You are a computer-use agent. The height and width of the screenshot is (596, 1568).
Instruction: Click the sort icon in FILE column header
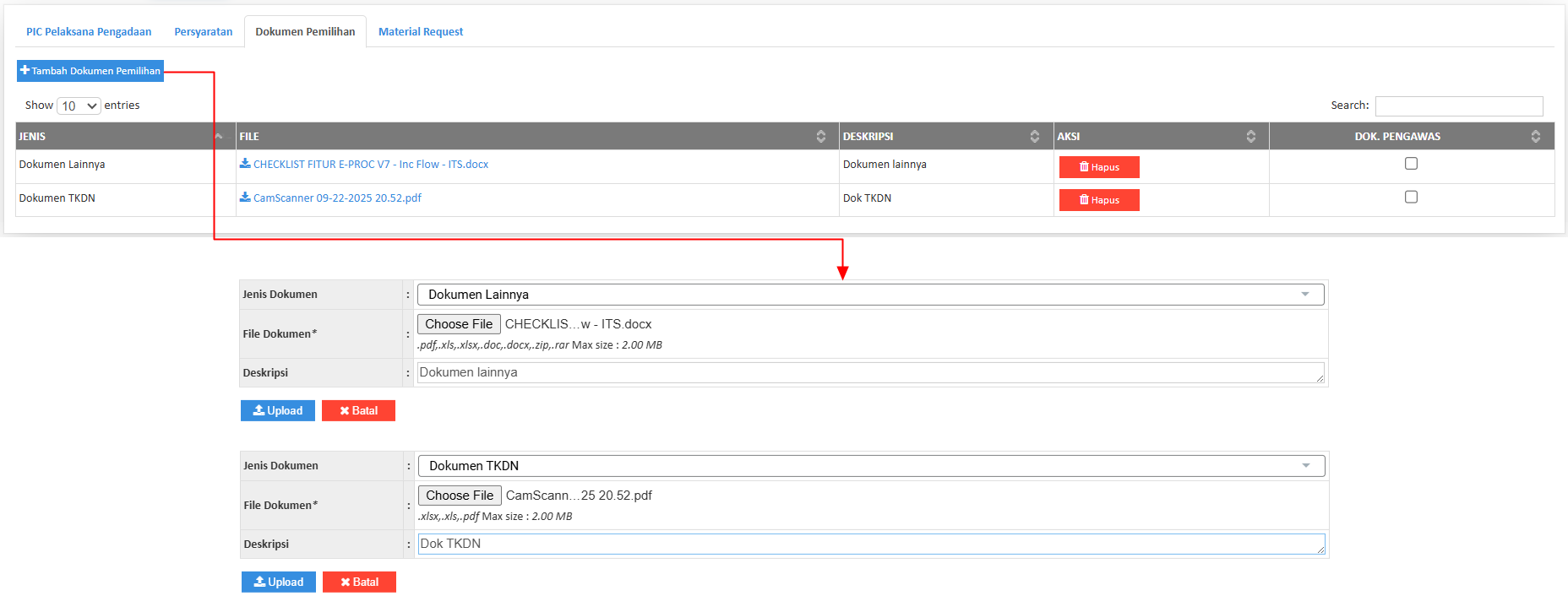click(x=820, y=137)
